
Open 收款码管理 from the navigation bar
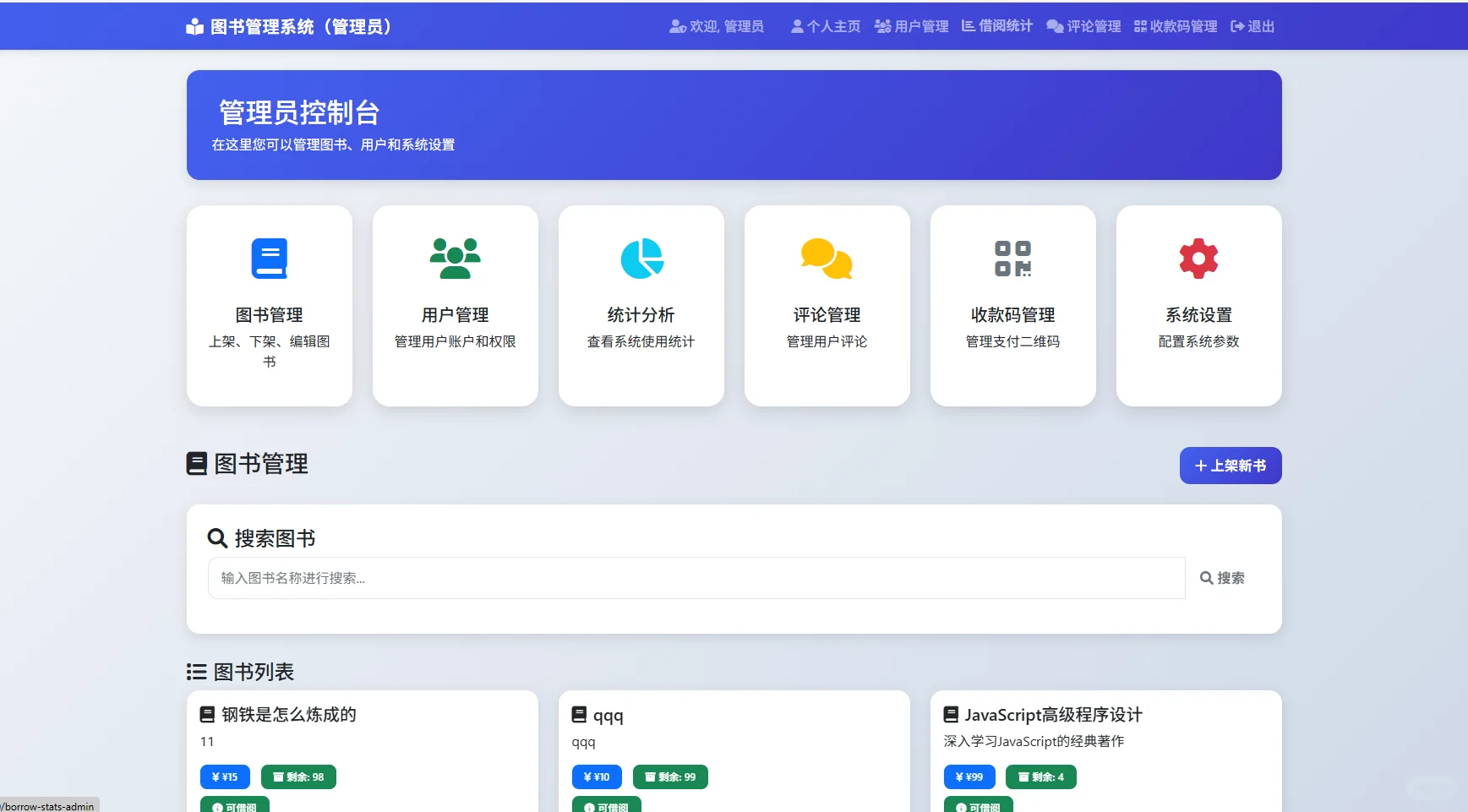[x=1176, y=26]
